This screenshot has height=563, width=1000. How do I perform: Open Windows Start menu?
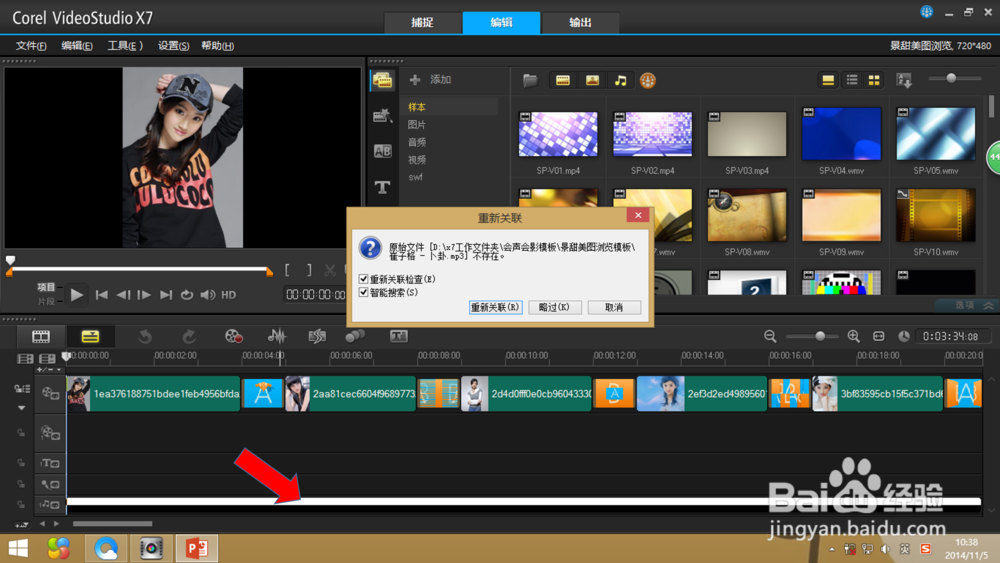click(18, 548)
